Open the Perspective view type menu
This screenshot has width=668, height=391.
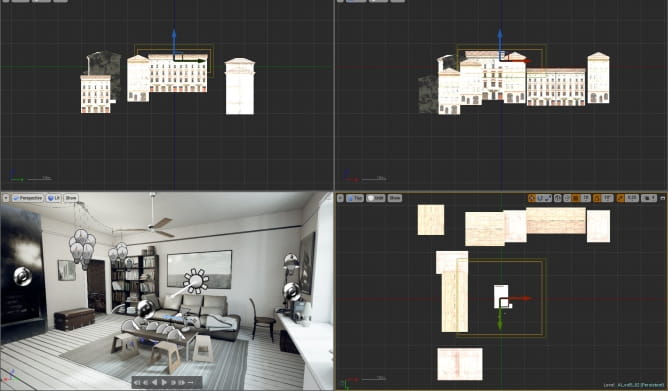[x=28, y=198]
